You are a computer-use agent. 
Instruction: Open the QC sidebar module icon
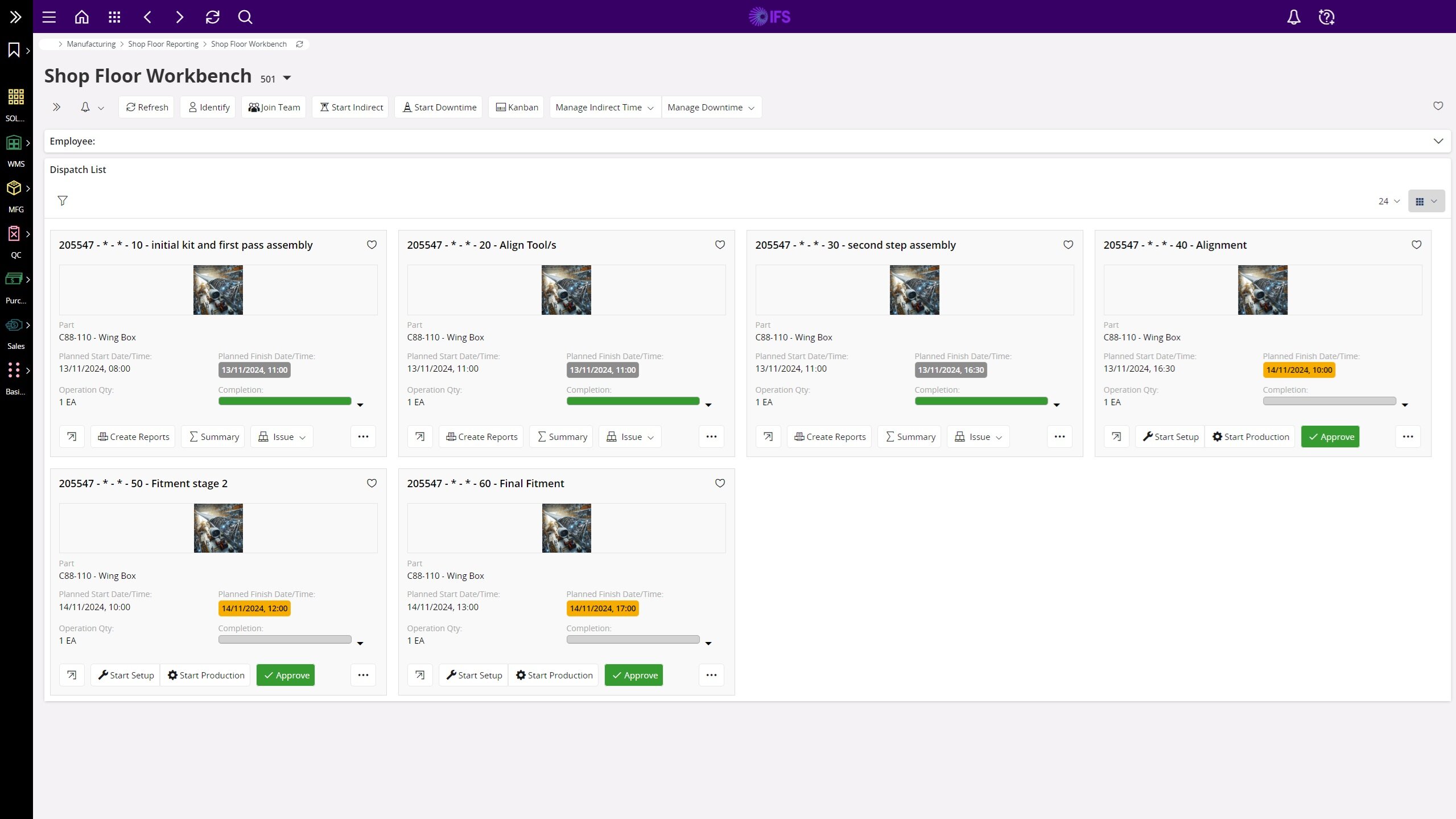point(14,234)
